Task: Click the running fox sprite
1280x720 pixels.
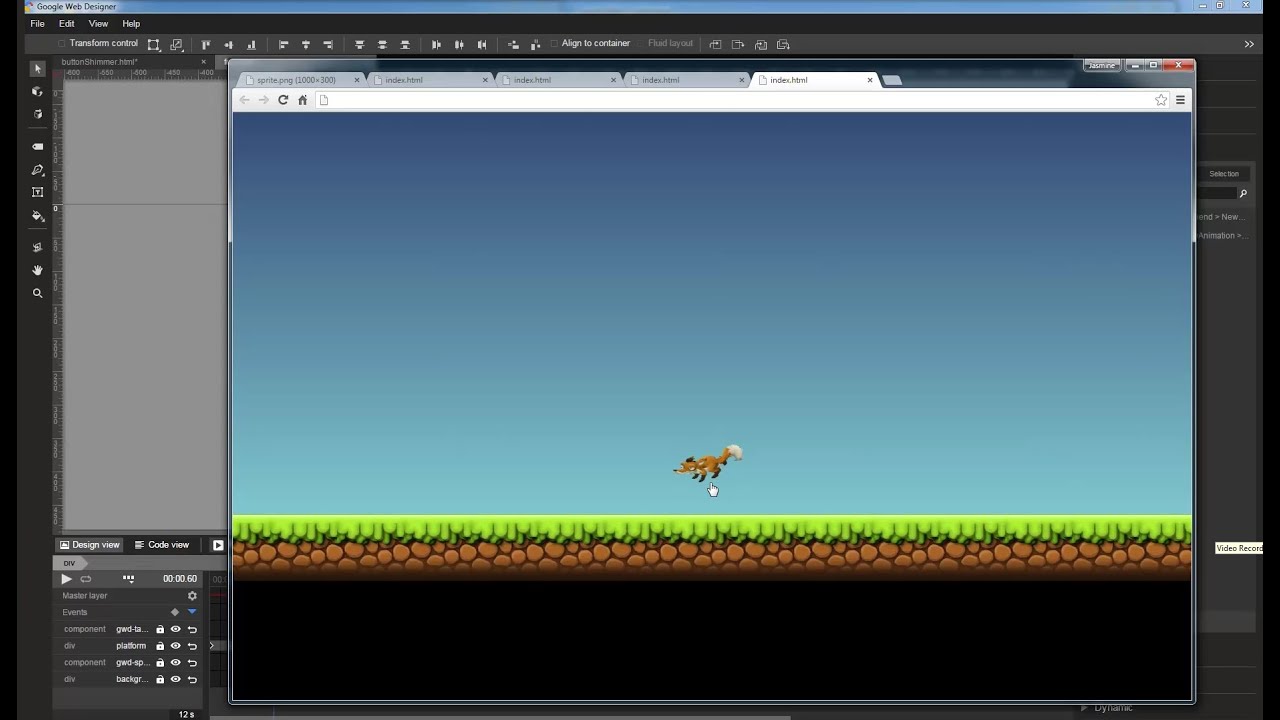Action: point(708,463)
